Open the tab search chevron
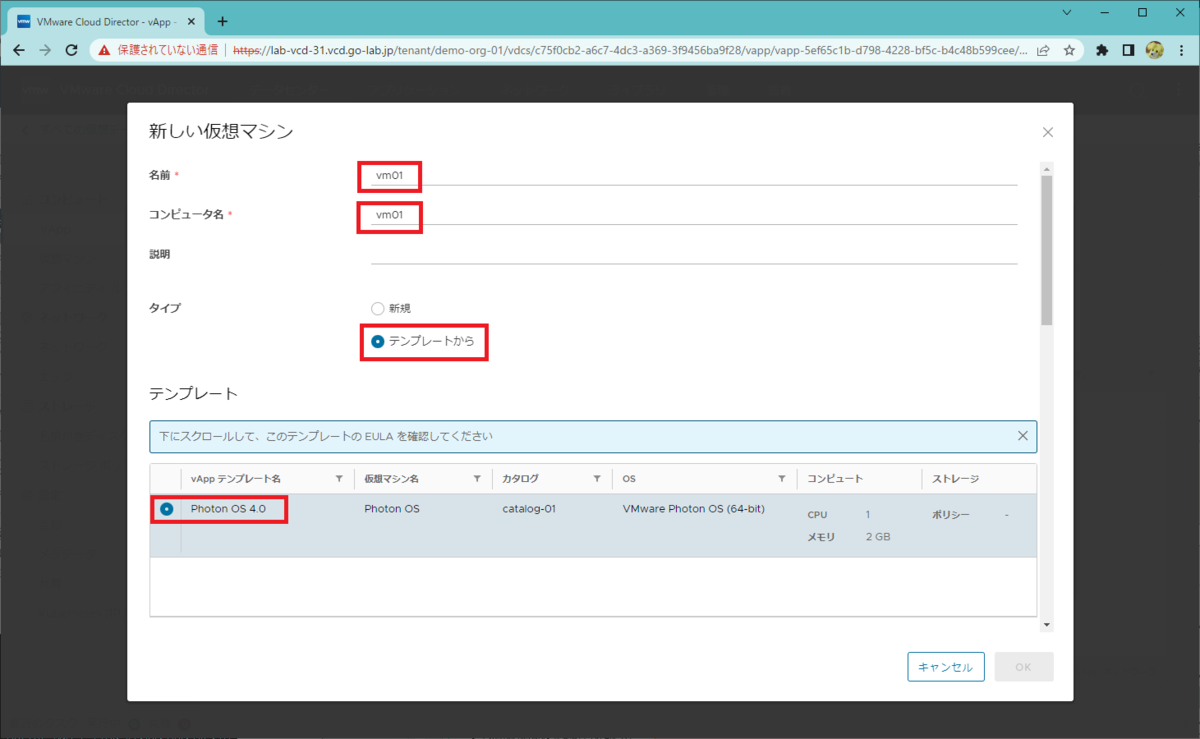This screenshot has width=1200, height=739. point(1067,13)
